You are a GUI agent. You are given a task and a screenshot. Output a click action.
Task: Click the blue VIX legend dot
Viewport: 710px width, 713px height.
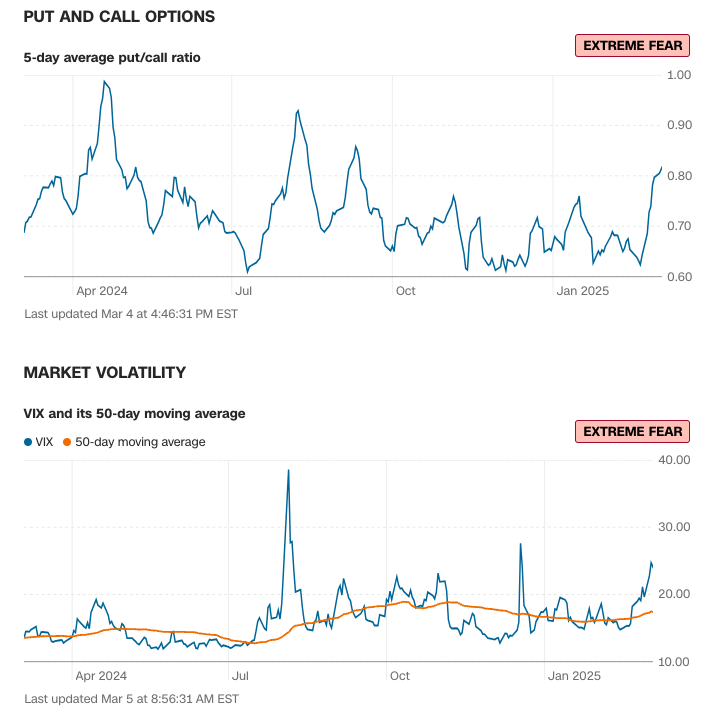click(x=28, y=442)
